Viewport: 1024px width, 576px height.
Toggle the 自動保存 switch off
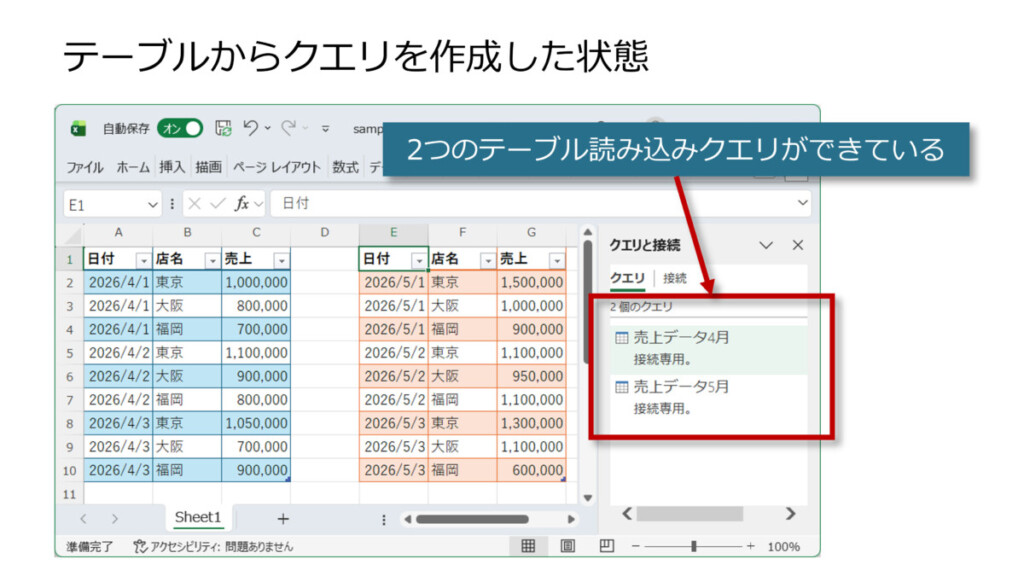180,128
